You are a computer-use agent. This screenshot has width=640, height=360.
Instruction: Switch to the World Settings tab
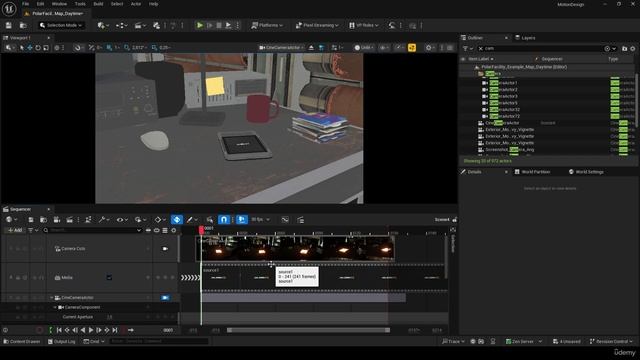point(586,172)
